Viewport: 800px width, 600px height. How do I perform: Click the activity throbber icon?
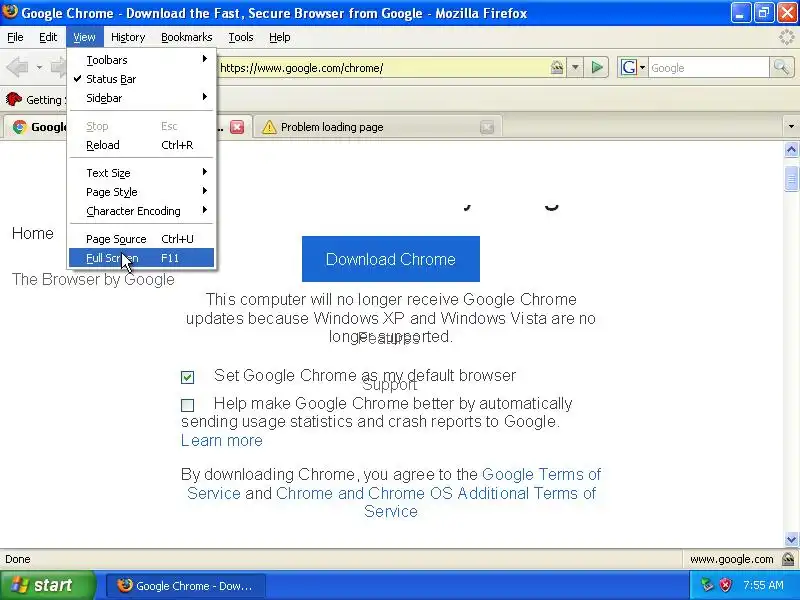pos(787,37)
